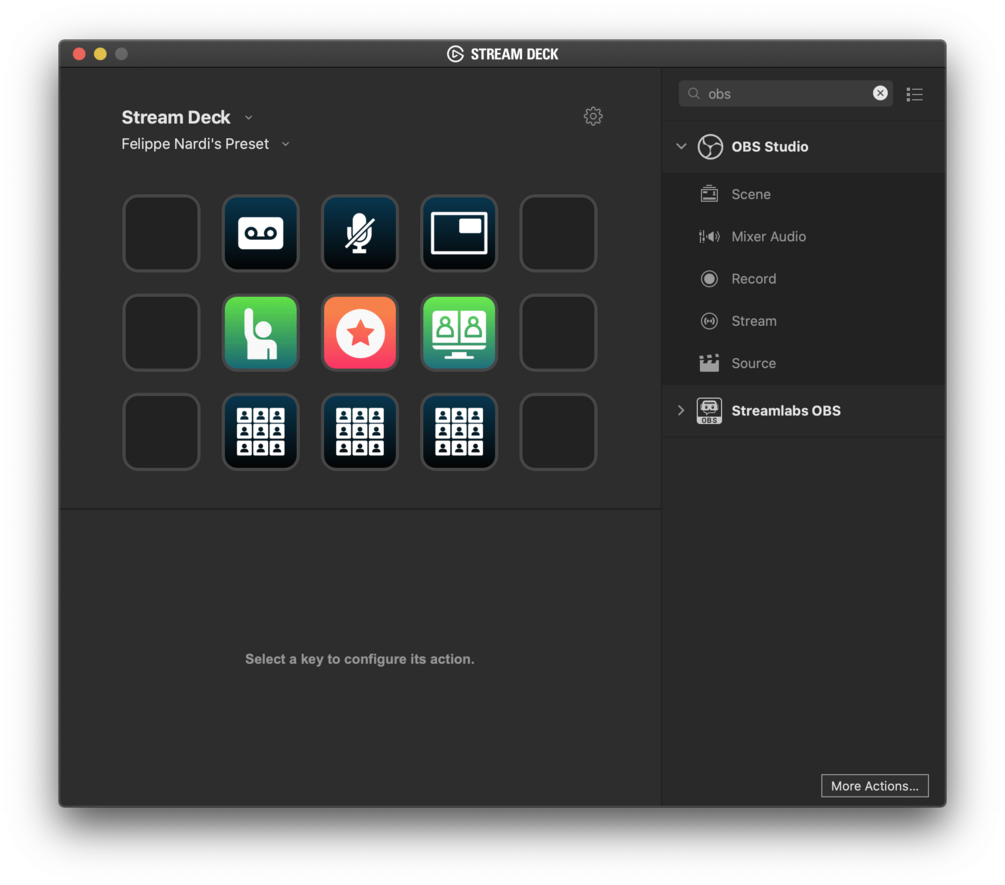Click into the actions search field
The height and width of the screenshot is (885, 1005).
785,94
